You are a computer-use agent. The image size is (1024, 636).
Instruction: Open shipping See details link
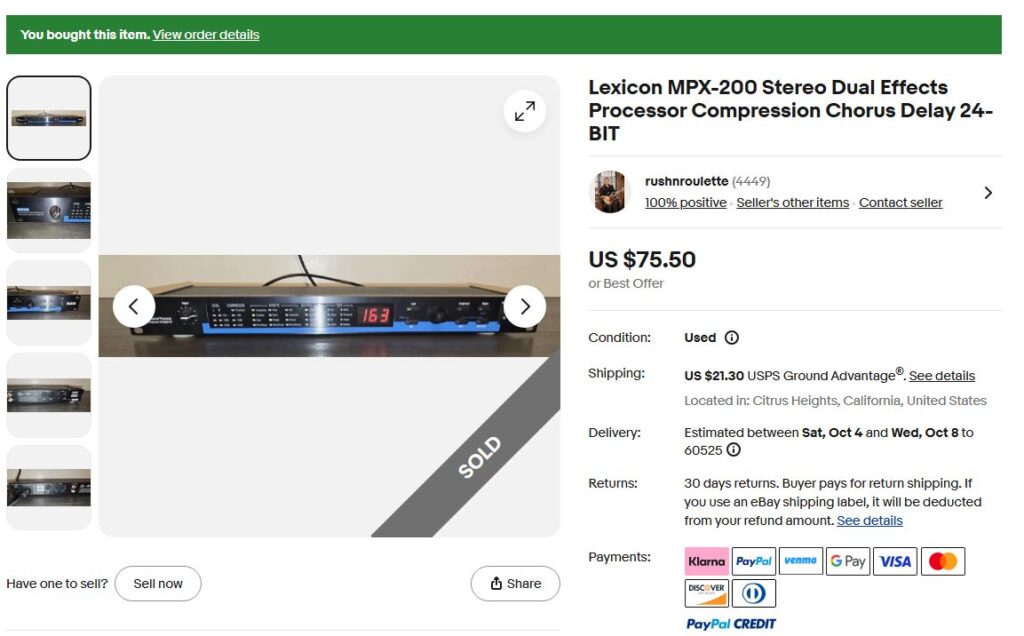pos(942,375)
